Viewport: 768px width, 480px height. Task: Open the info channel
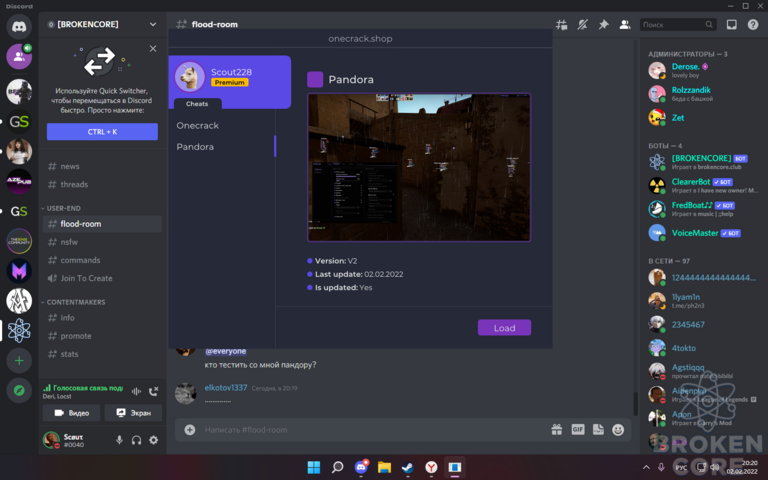102,318
